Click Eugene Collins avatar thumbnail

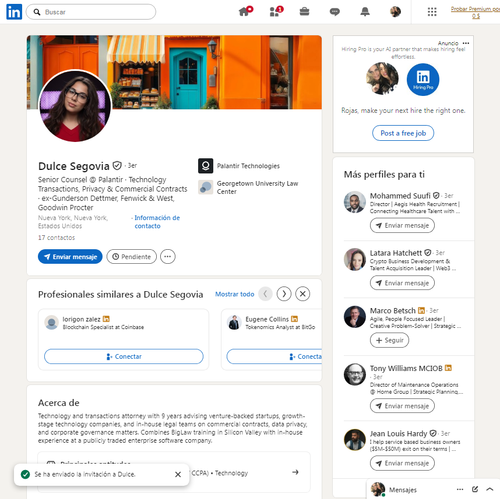click(234, 322)
